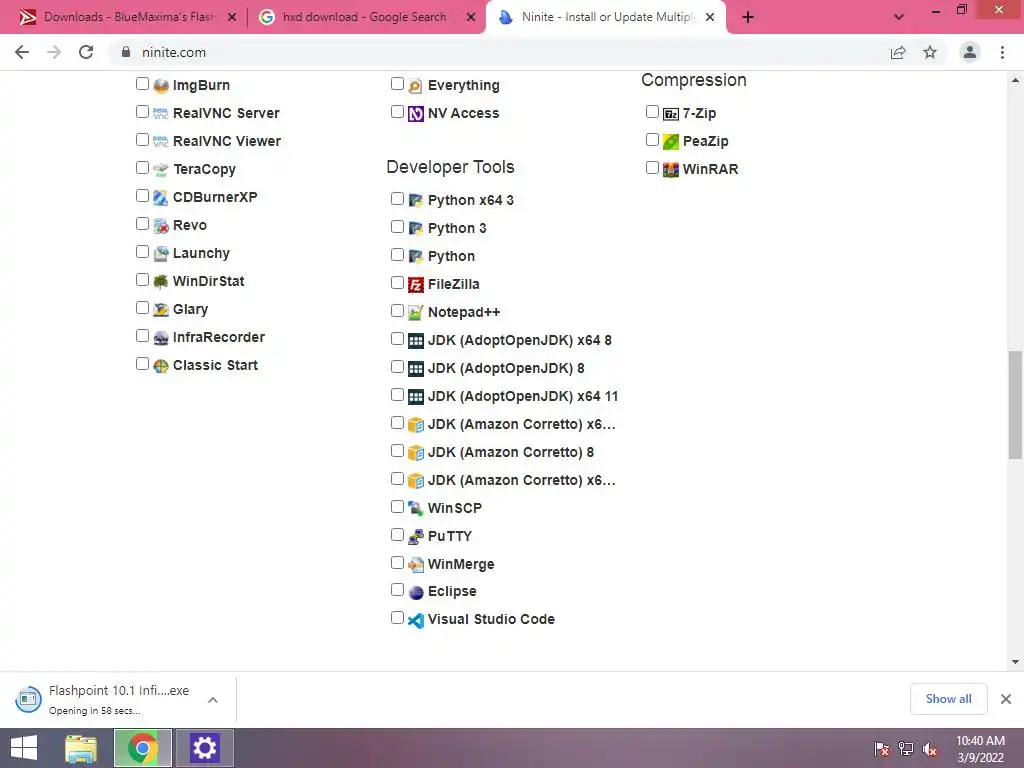Image resolution: width=1024 pixels, height=768 pixels.
Task: Click the Everything search icon
Action: tap(416, 86)
